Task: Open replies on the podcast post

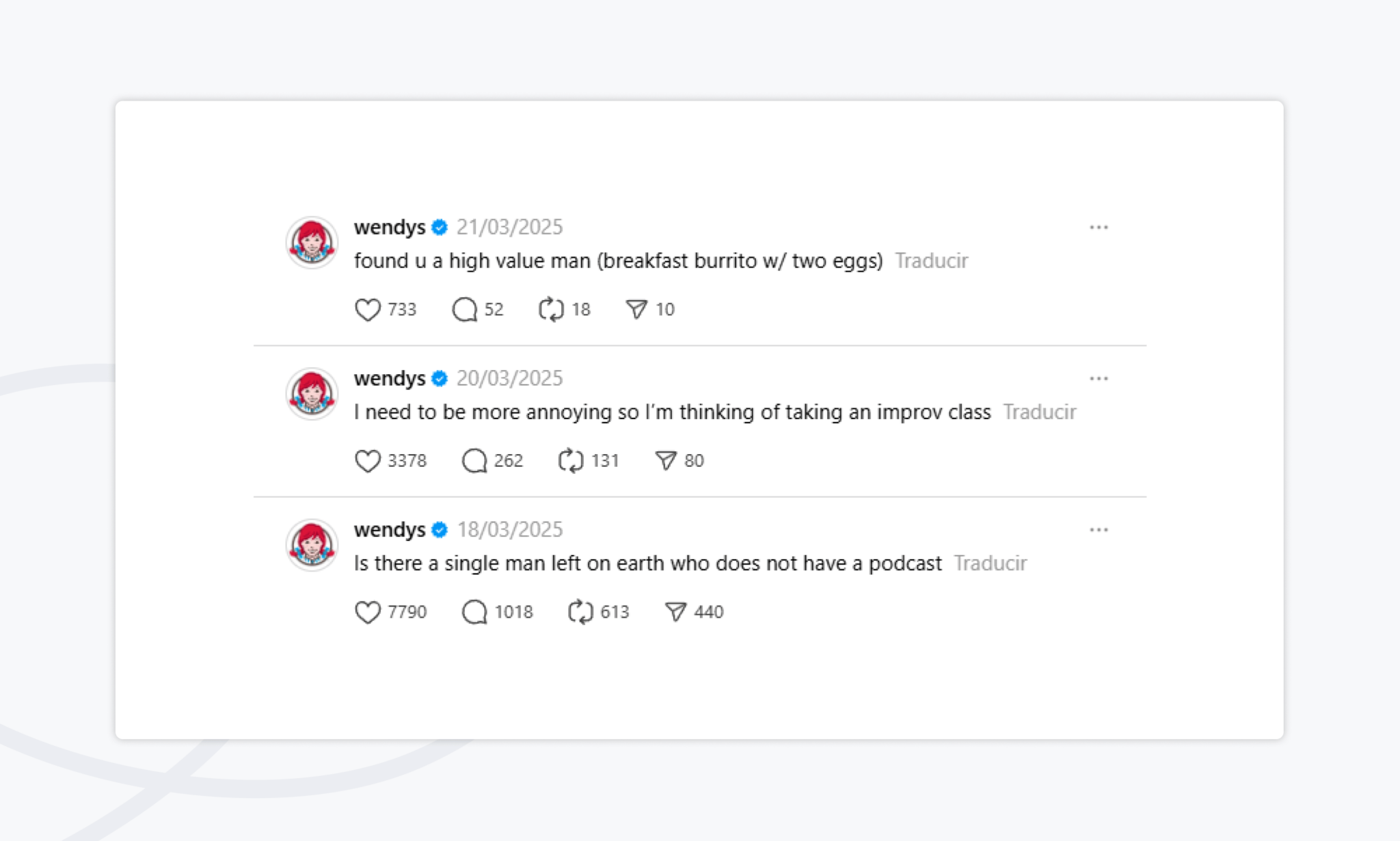Action: pos(474,612)
